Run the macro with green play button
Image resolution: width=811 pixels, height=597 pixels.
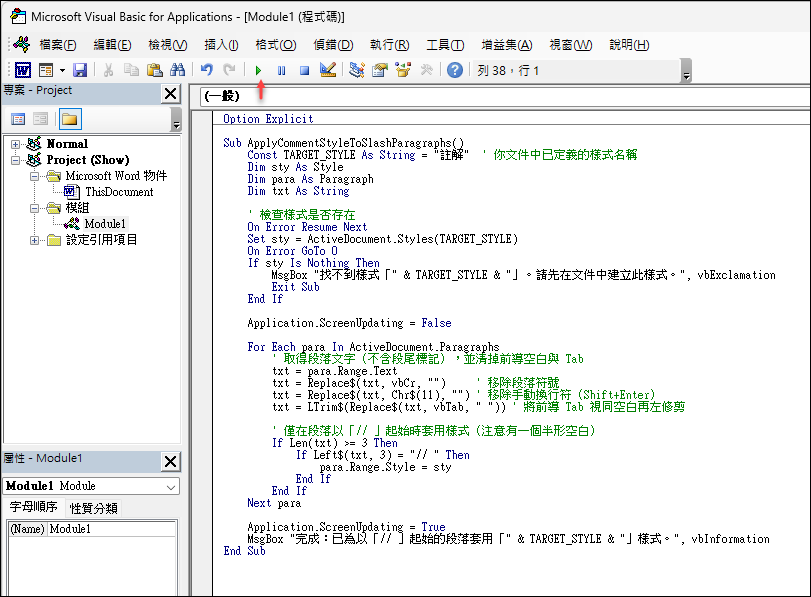(259, 70)
